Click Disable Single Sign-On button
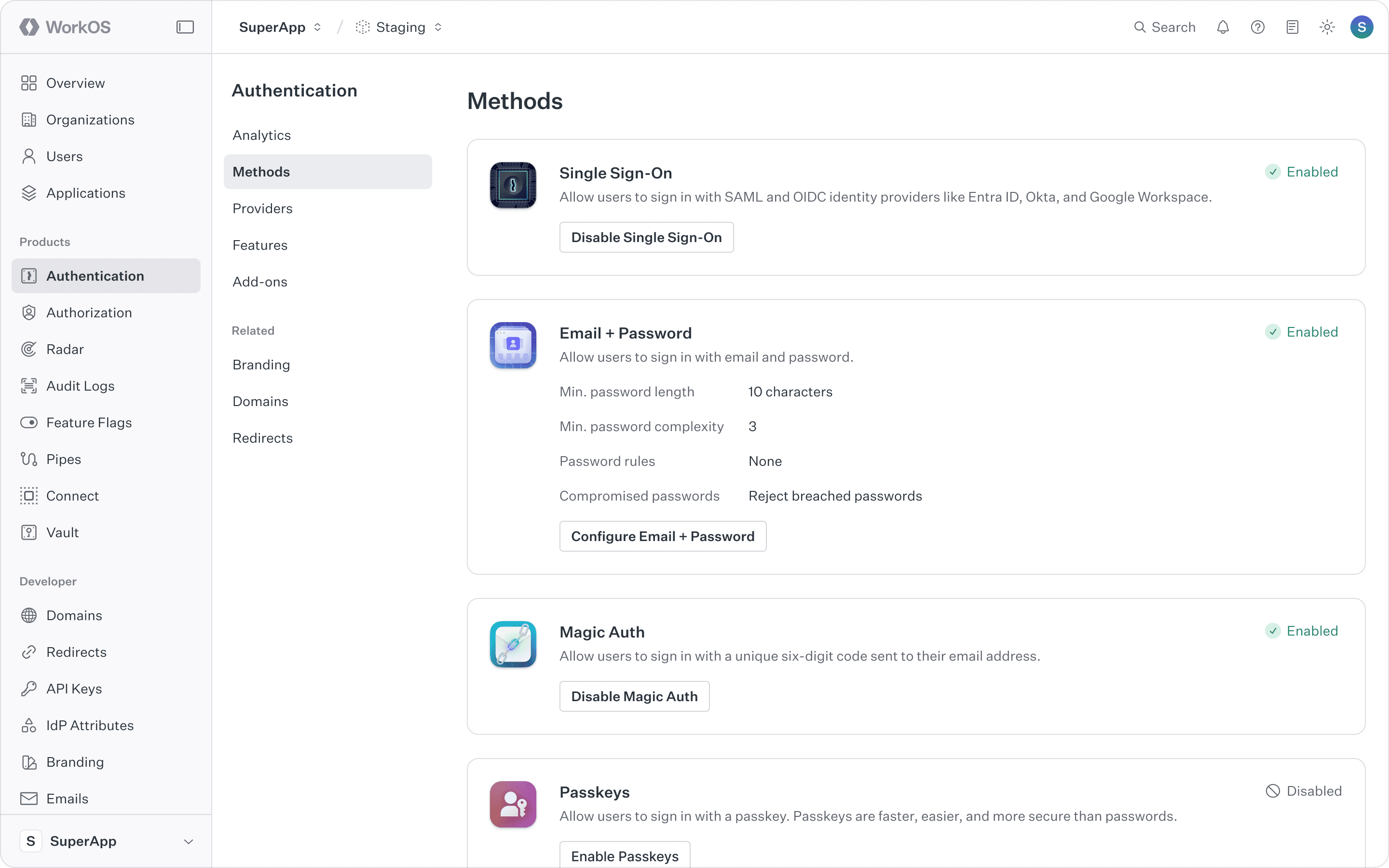This screenshot has height=868, width=1389. (x=646, y=237)
